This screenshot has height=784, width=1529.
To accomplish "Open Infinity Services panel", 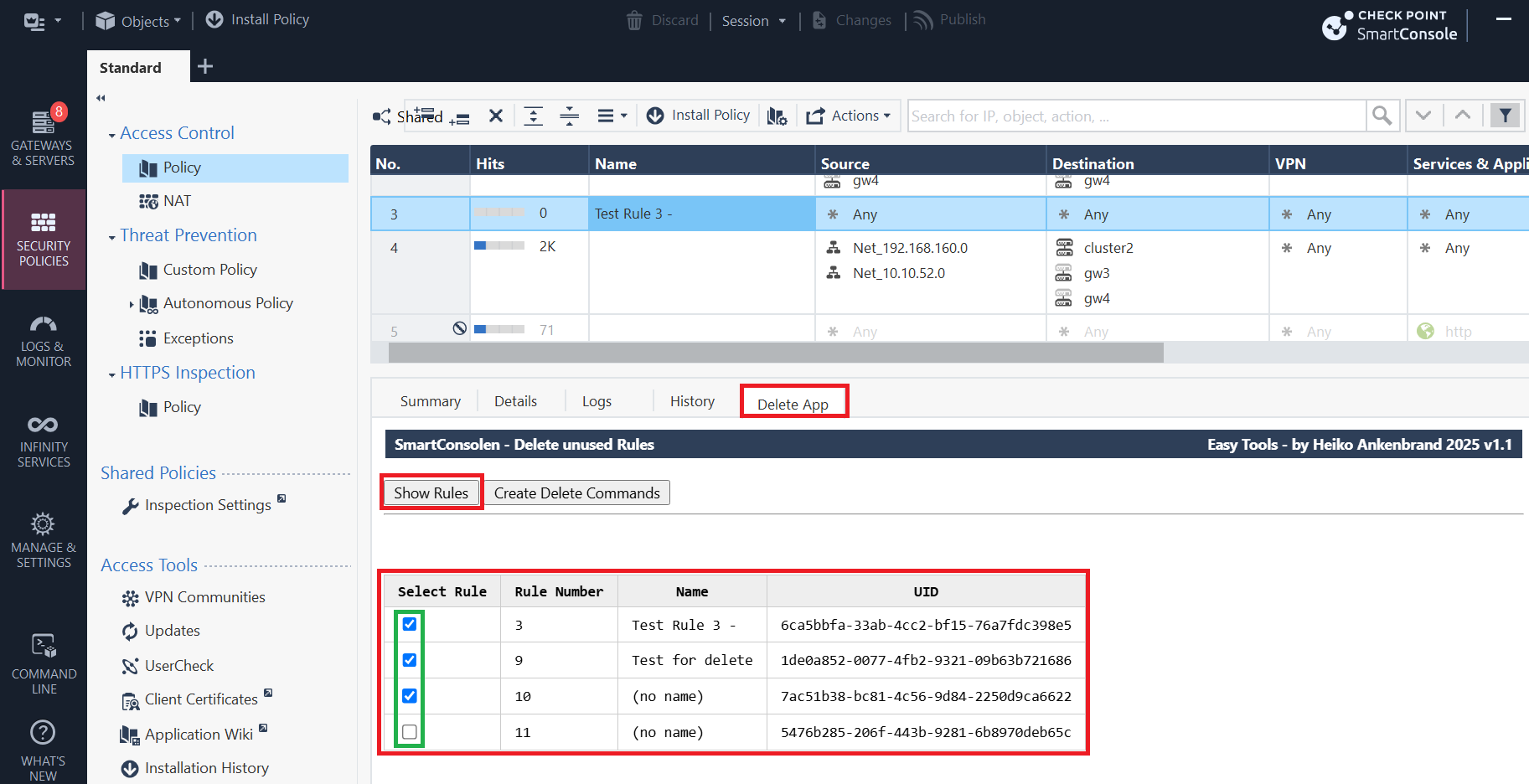I will (43, 442).
